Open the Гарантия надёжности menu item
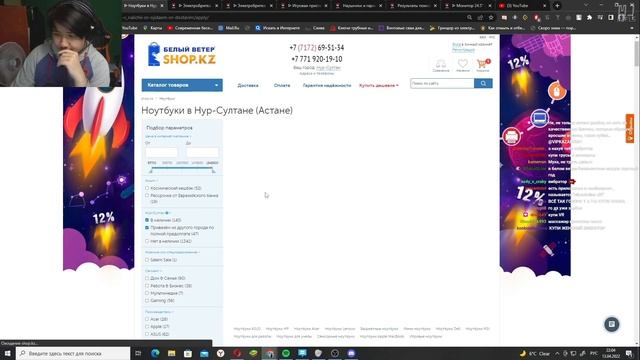Viewport: 640px width, 360px height. click(327, 85)
